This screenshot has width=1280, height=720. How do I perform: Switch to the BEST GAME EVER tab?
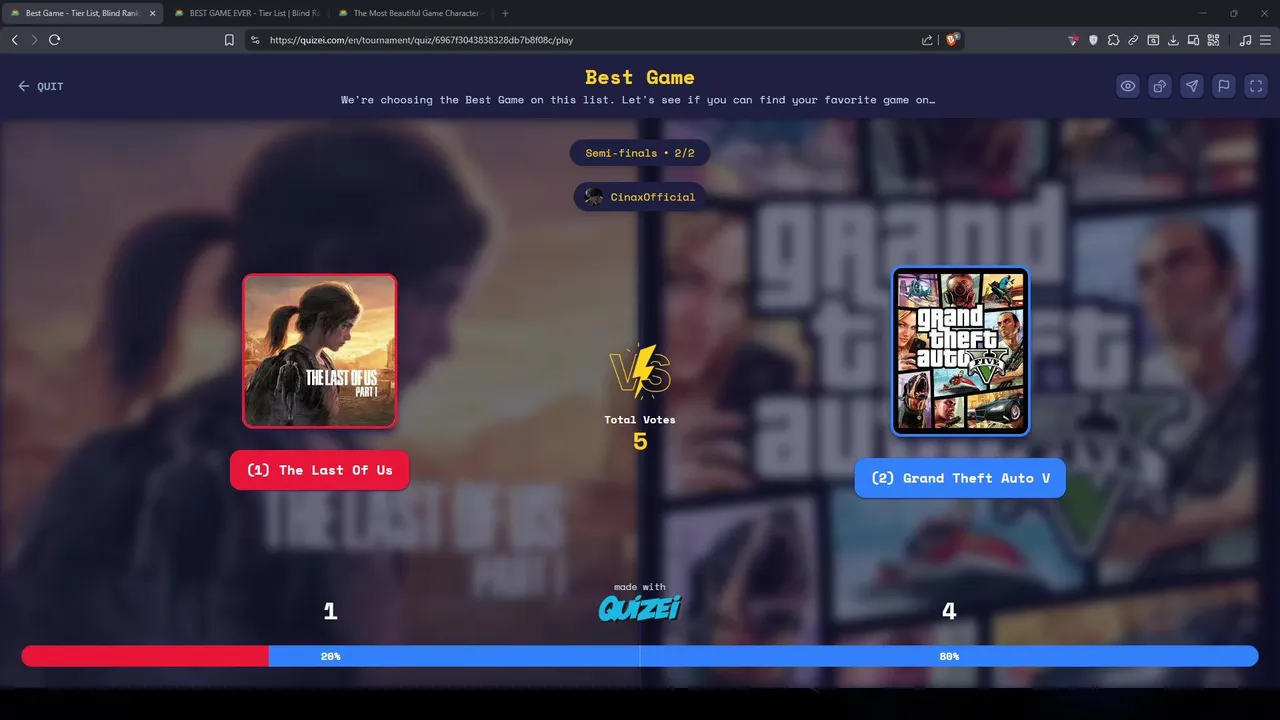[249, 13]
